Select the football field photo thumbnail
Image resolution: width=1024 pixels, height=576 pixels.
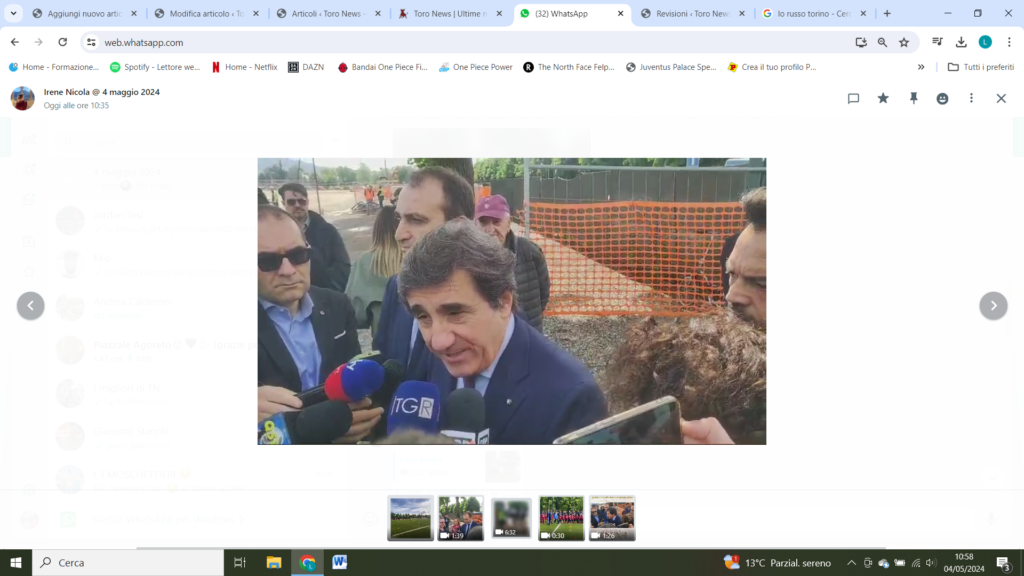click(x=410, y=518)
